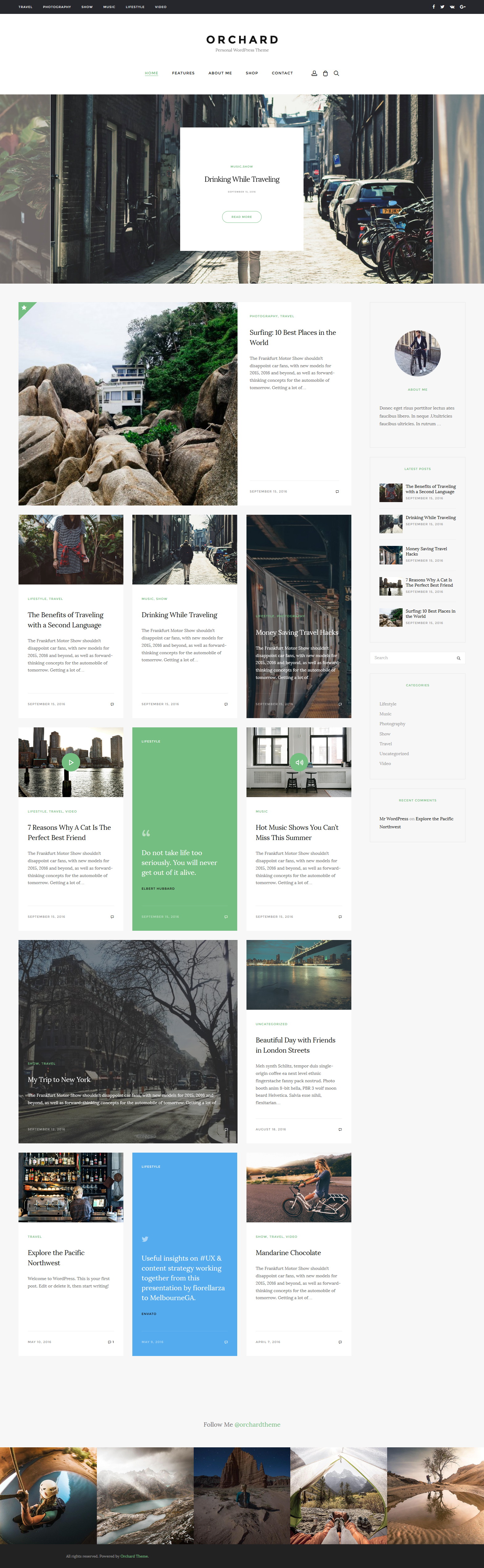Open comments icon on 7 Reasons Cat card

pyautogui.click(x=112, y=916)
